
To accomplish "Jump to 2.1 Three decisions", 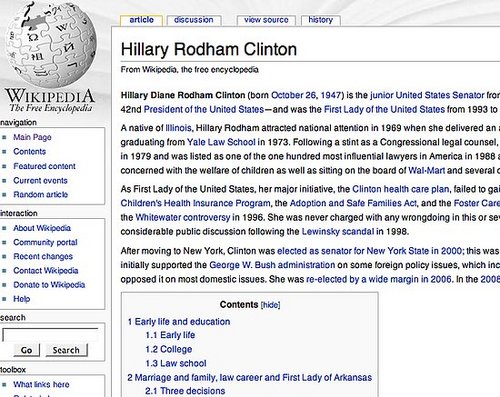I will tap(185, 391).
